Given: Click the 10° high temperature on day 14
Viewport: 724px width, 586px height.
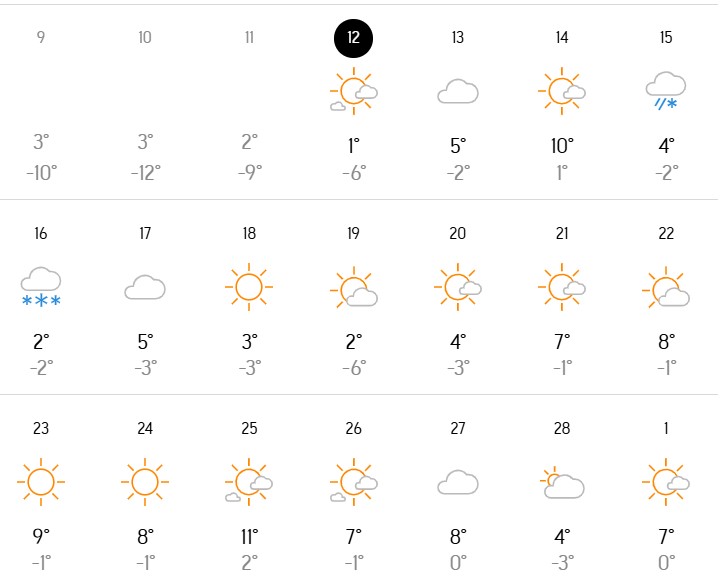Looking at the screenshot, I should pos(561,146).
